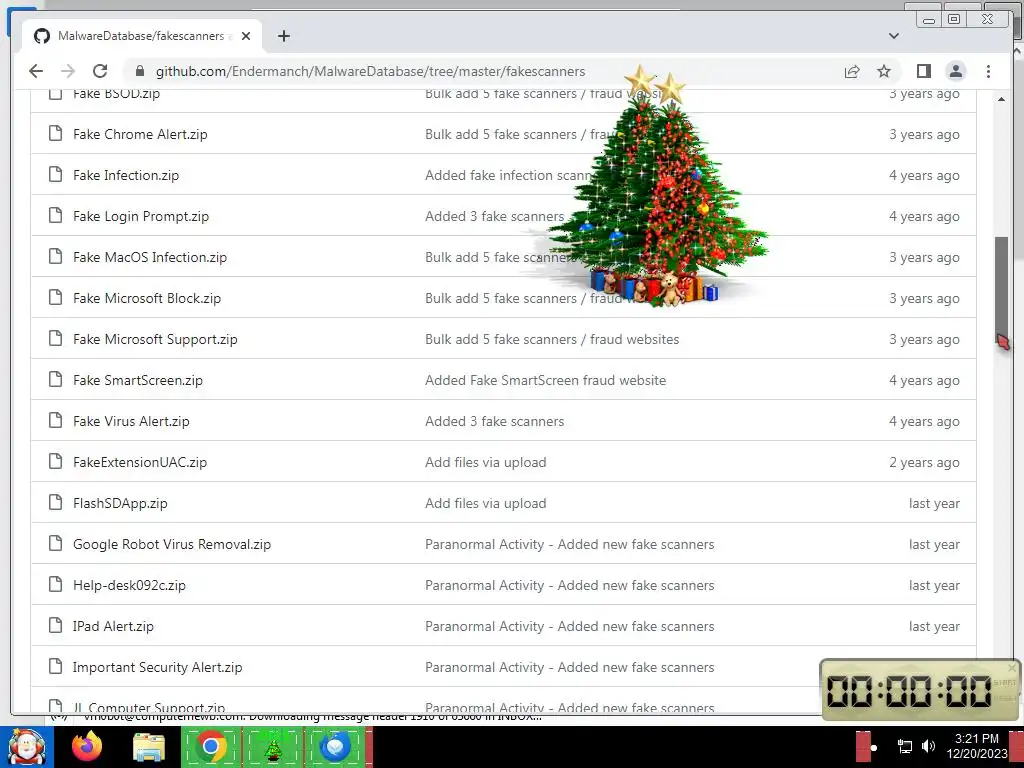Open Christmas tree app in taskbar
The width and height of the screenshot is (1024, 768).
(273, 746)
